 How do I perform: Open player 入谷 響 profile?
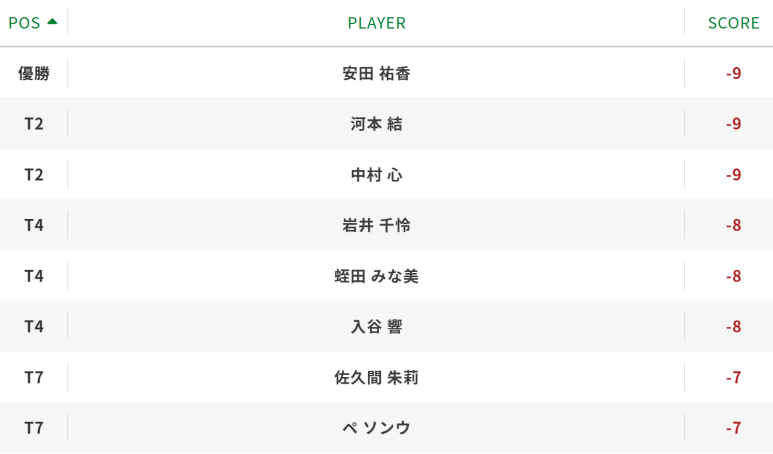point(377,326)
